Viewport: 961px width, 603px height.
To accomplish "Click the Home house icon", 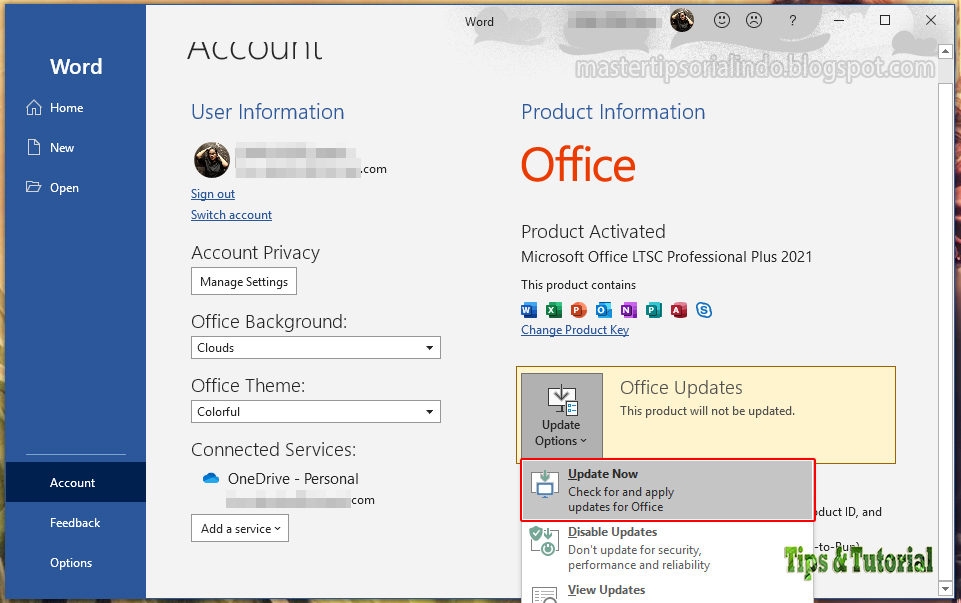I will pyautogui.click(x=34, y=107).
